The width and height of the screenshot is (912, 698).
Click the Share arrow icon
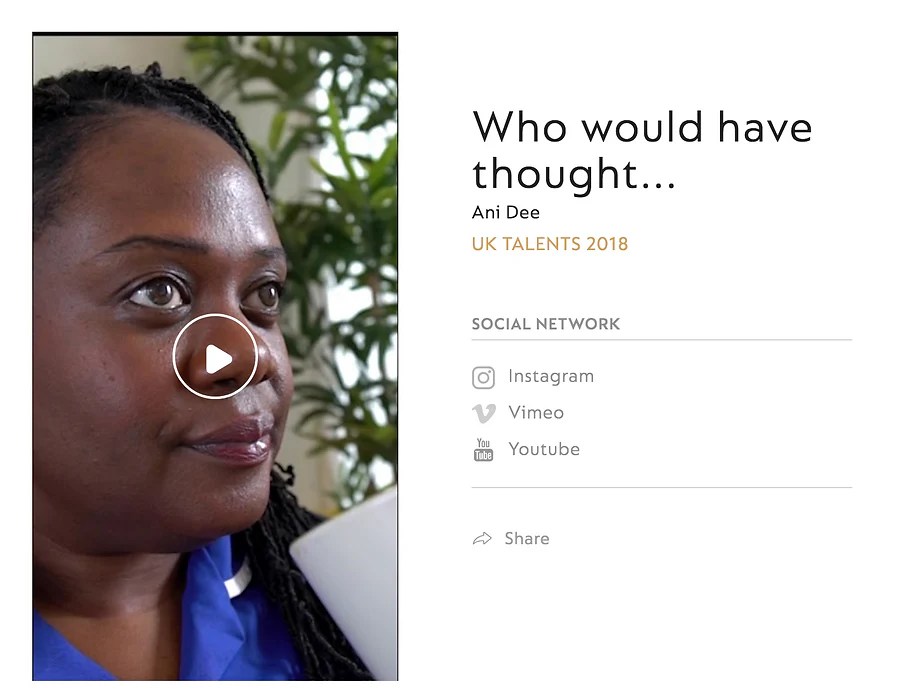(x=482, y=539)
